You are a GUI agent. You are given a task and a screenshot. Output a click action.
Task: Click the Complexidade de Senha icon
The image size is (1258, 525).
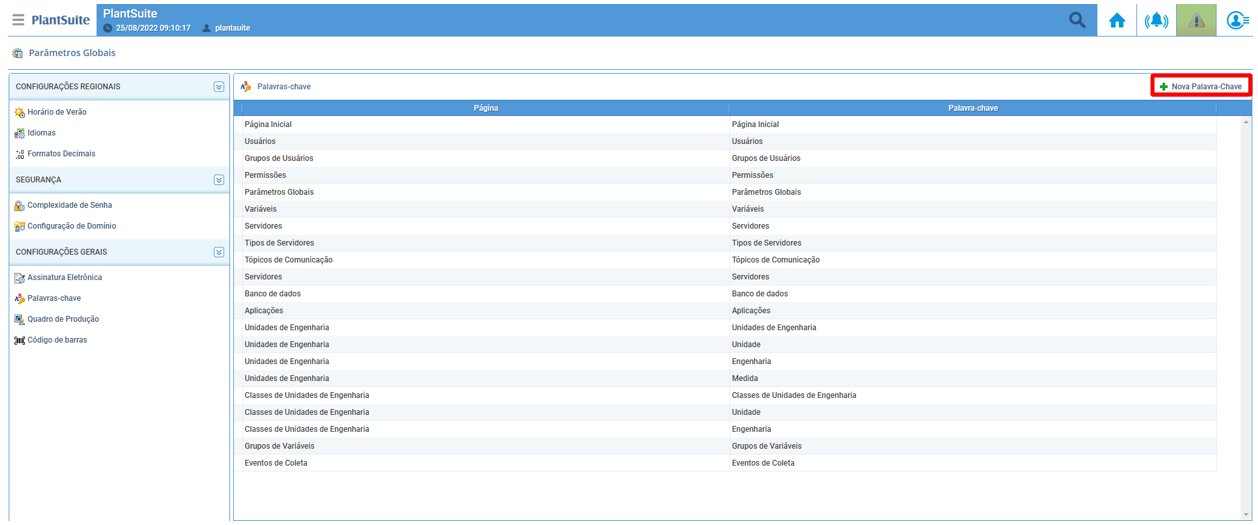tap(20, 205)
